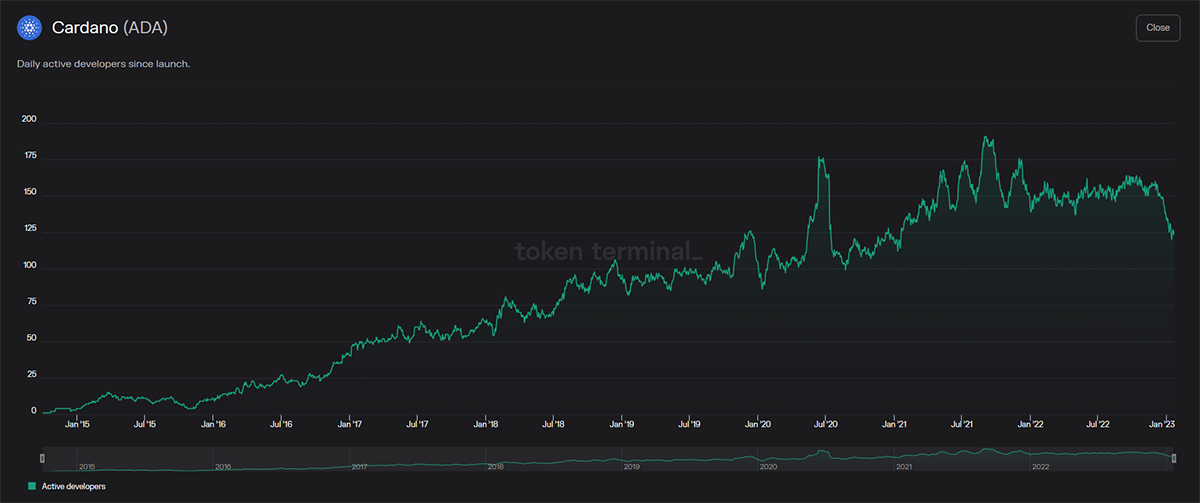
Task: Click the Jul '21 x-axis label
Action: point(962,424)
